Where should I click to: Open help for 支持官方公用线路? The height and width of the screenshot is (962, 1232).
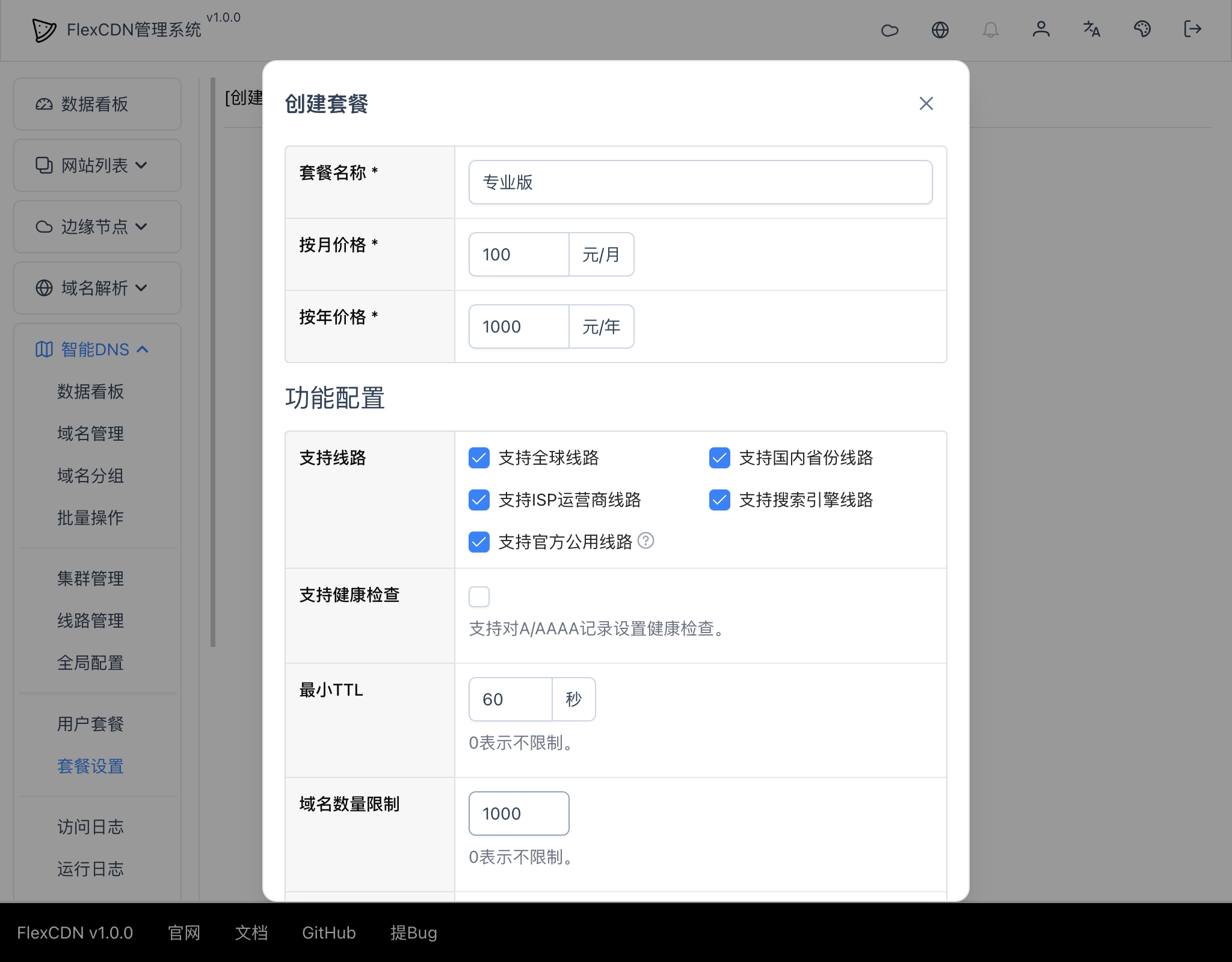point(646,542)
